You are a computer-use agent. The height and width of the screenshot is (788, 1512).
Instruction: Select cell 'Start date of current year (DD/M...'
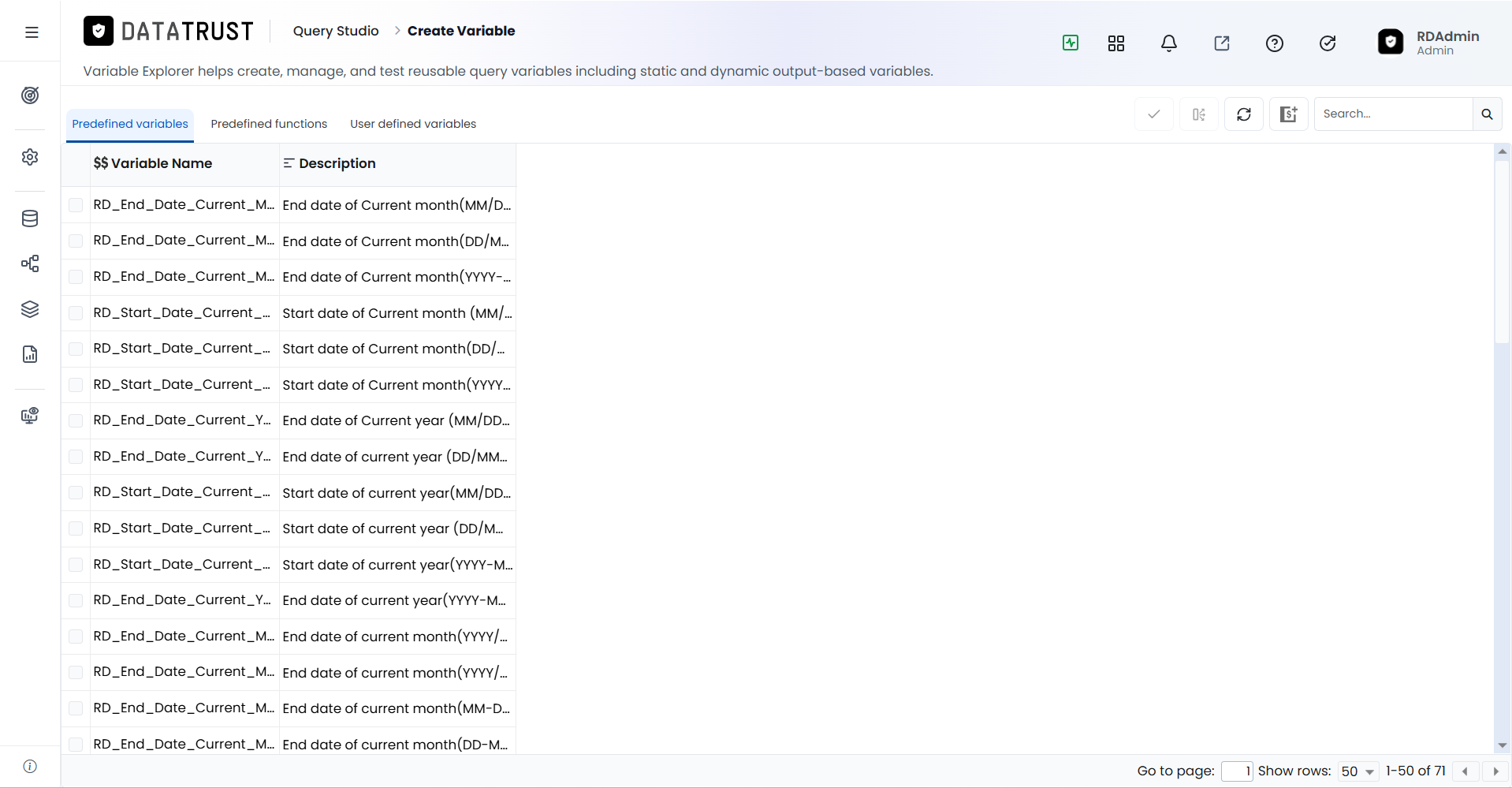397,528
